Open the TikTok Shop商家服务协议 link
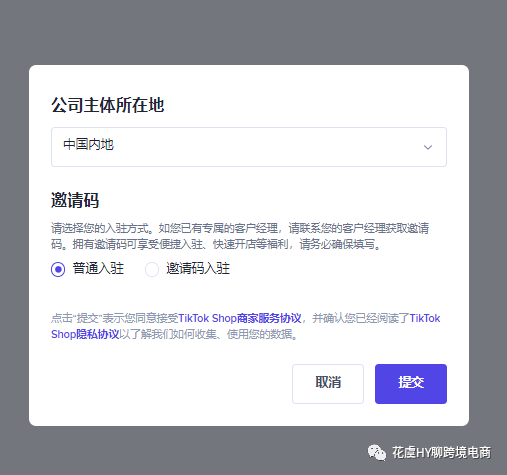Image resolution: width=507 pixels, height=475 pixels. pyautogui.click(x=240, y=318)
